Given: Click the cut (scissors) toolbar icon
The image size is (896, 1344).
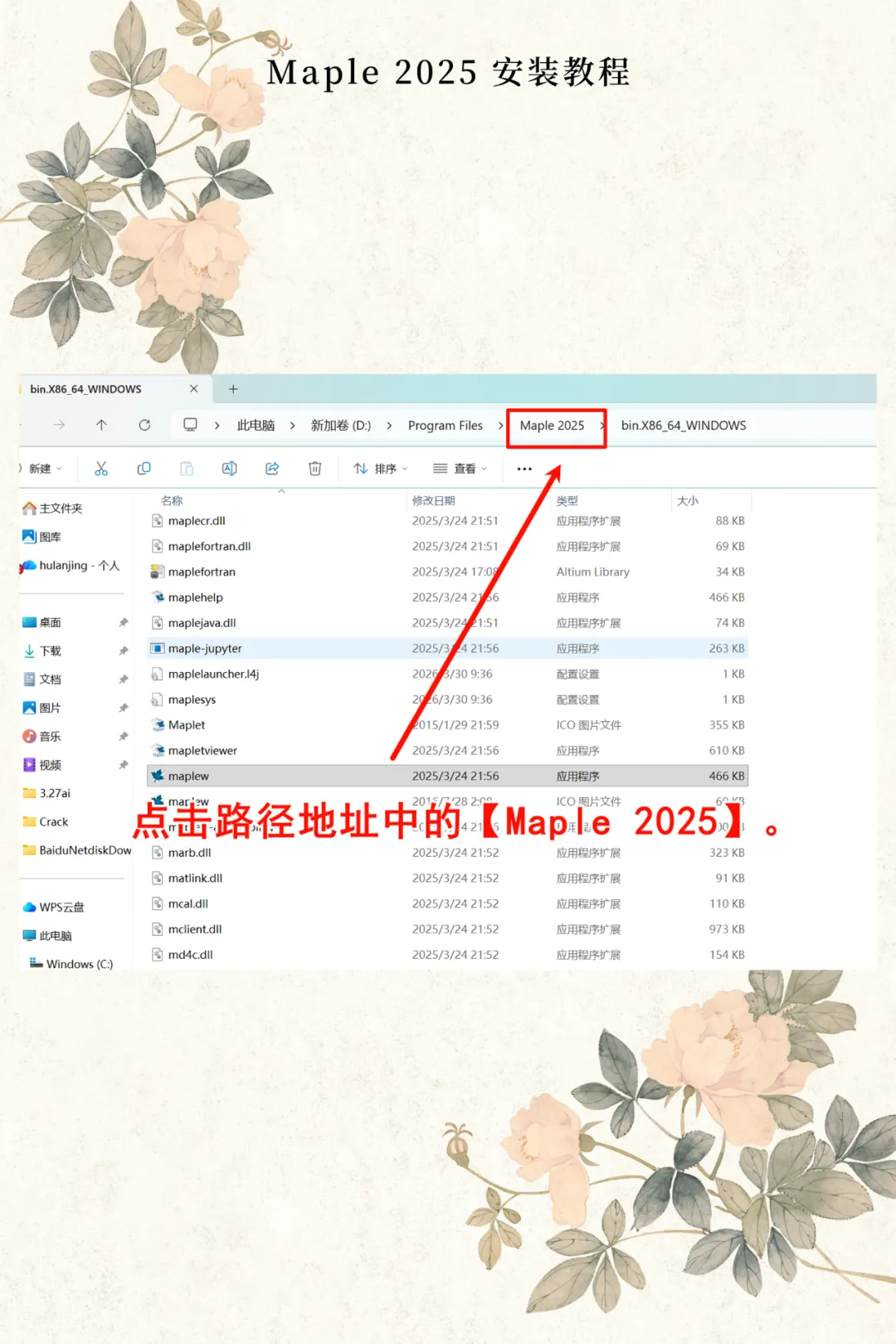Looking at the screenshot, I should click(x=101, y=469).
